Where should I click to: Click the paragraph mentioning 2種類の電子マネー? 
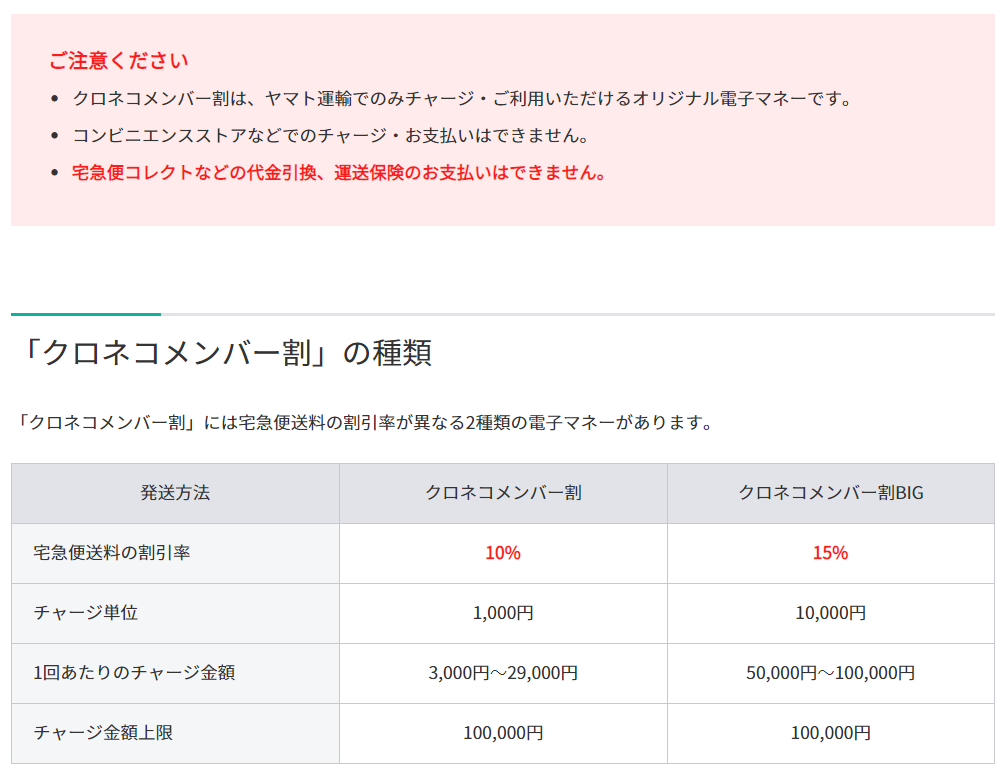362,423
